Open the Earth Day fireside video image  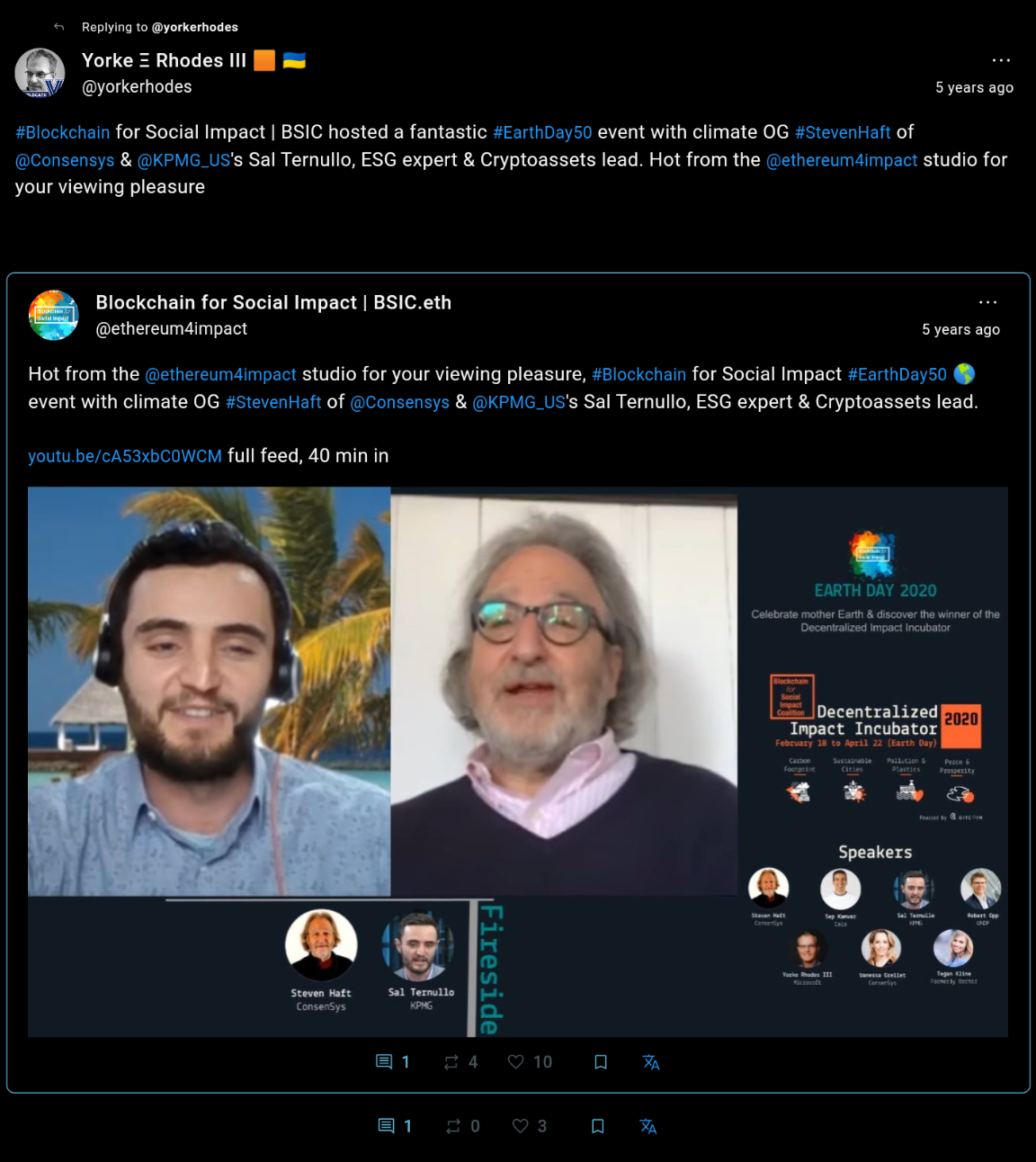click(518, 762)
